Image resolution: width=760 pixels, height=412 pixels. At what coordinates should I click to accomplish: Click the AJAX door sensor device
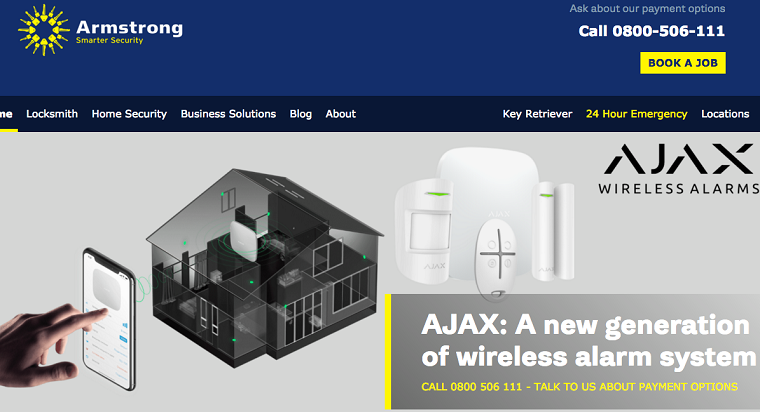coord(554,231)
